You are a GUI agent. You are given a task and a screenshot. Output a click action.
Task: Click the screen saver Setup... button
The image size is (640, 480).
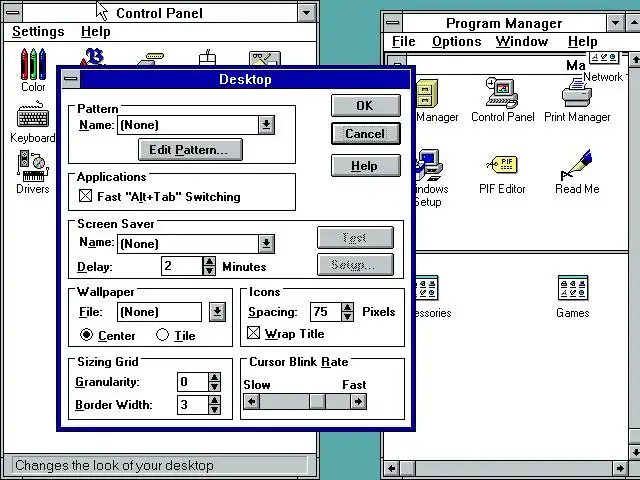pyautogui.click(x=355, y=264)
